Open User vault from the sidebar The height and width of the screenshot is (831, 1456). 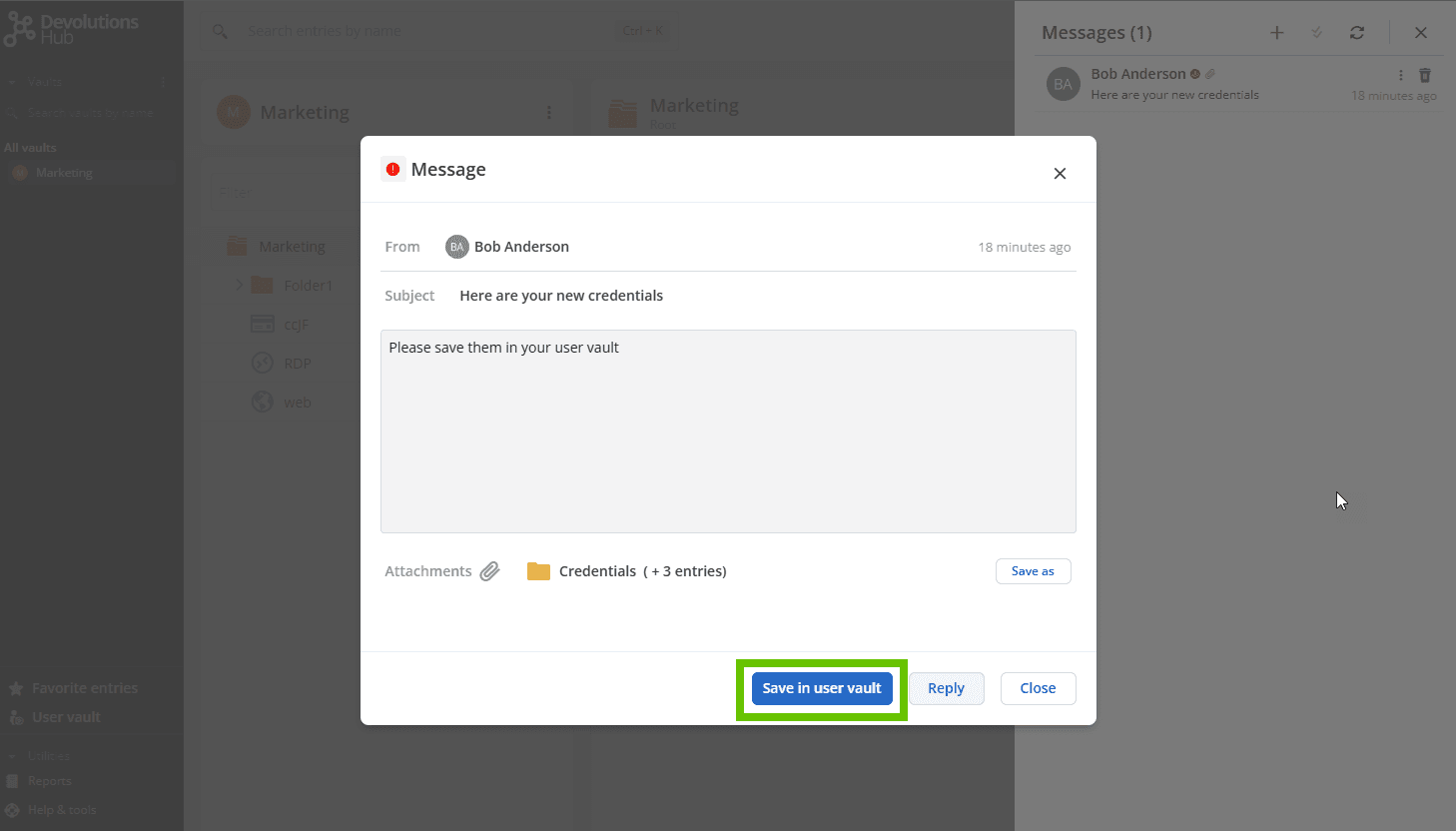tap(66, 717)
